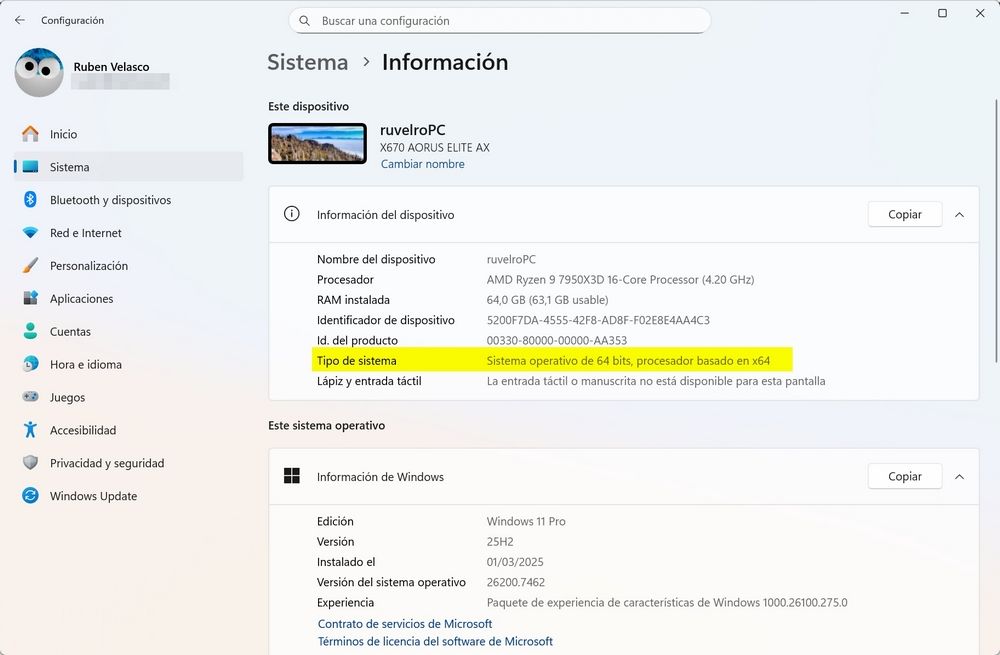Click Sistema in the breadcrumb
Image resolution: width=1000 pixels, height=655 pixels.
click(x=307, y=62)
